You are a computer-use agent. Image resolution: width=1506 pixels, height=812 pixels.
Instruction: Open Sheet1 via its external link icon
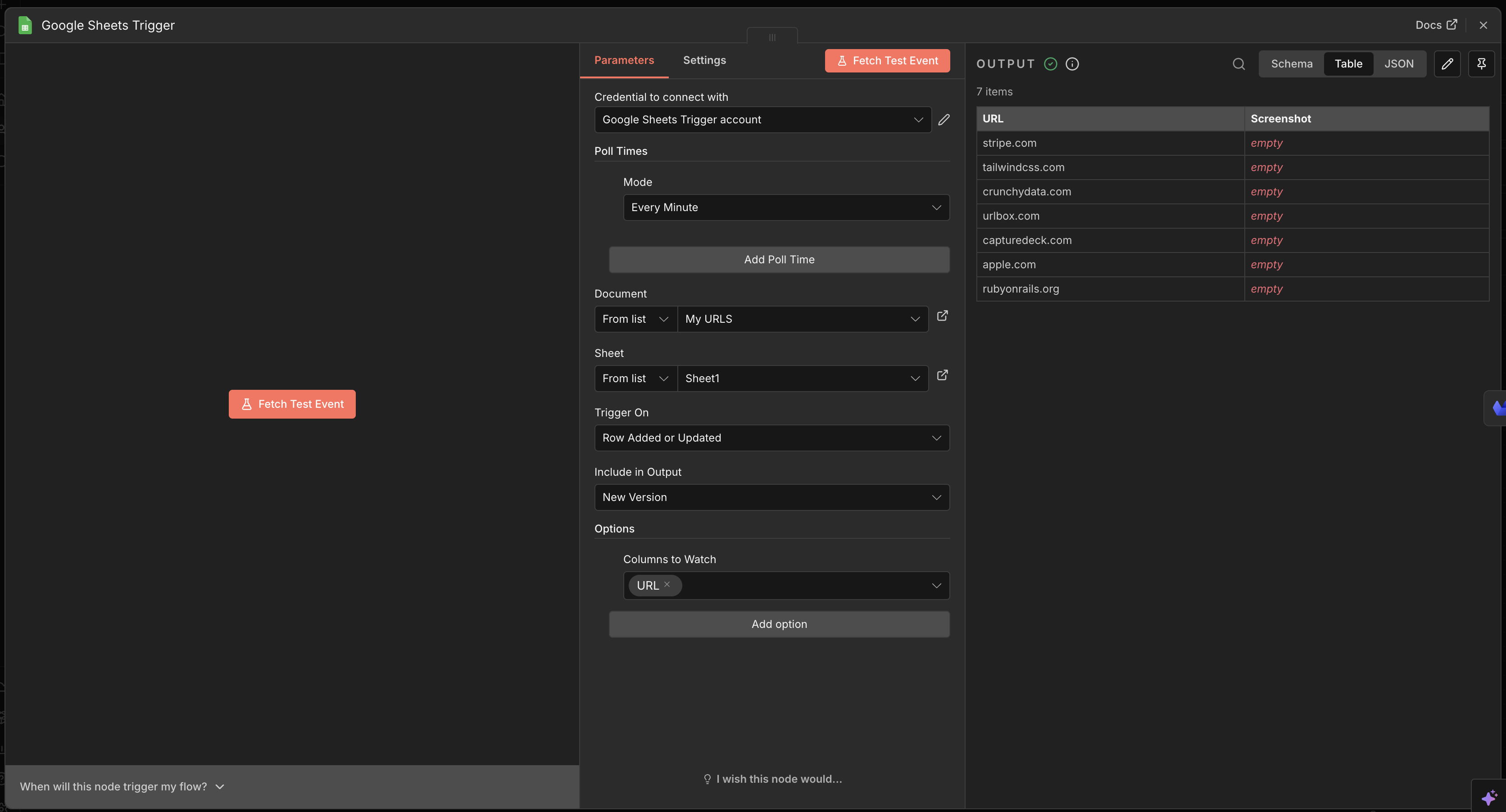click(943, 375)
